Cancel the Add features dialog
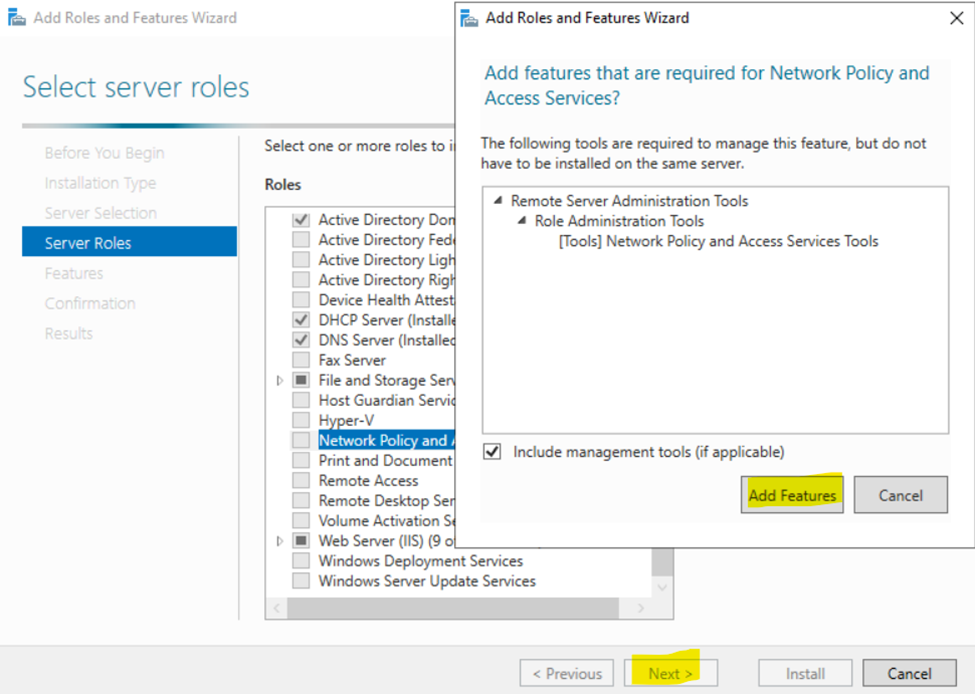The height and width of the screenshot is (694, 975). (900, 495)
